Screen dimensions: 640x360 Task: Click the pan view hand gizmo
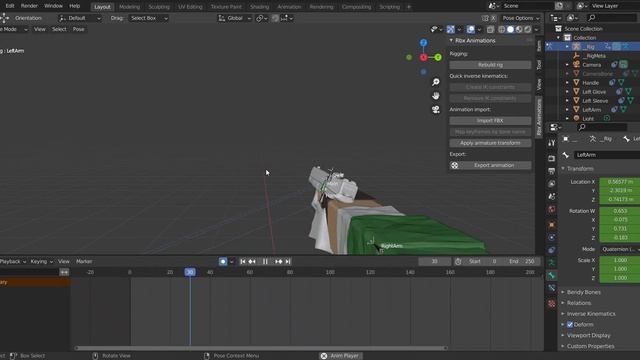[x=436, y=96]
